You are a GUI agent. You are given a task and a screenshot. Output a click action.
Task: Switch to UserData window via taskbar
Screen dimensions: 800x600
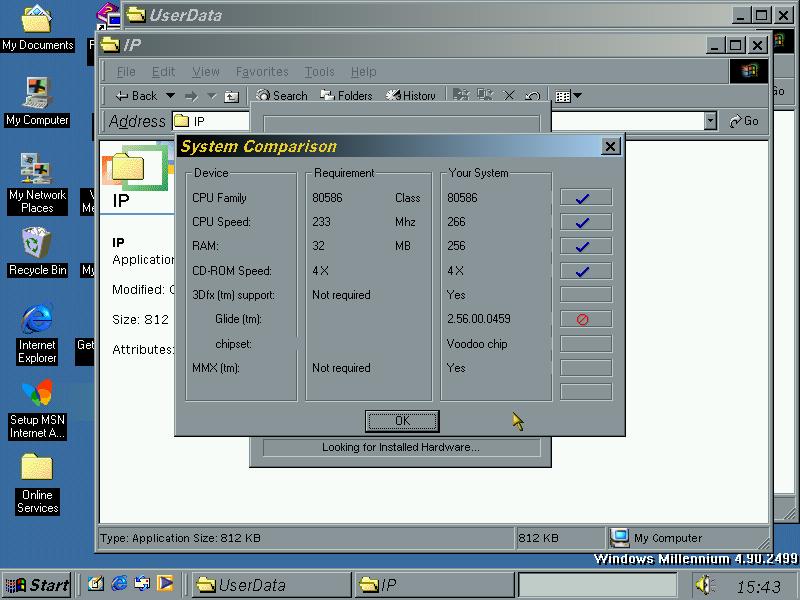pos(270,585)
